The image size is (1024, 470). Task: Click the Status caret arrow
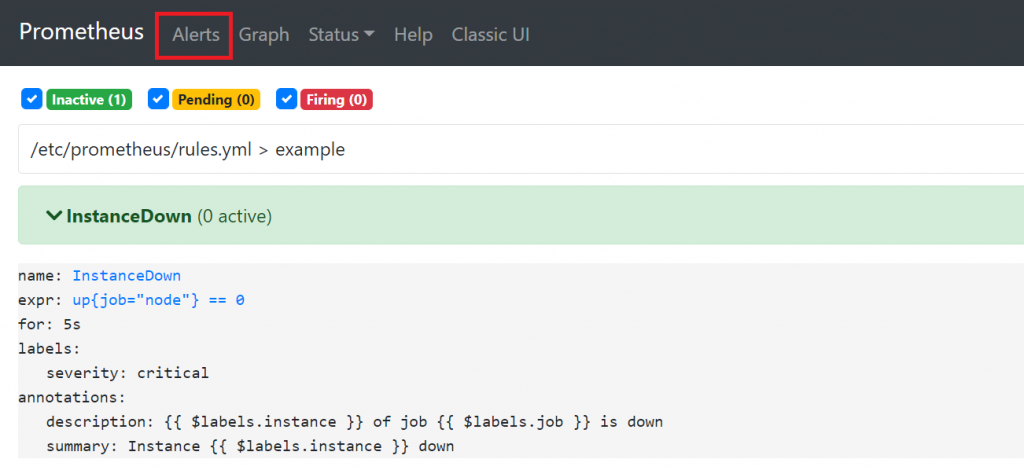point(369,34)
